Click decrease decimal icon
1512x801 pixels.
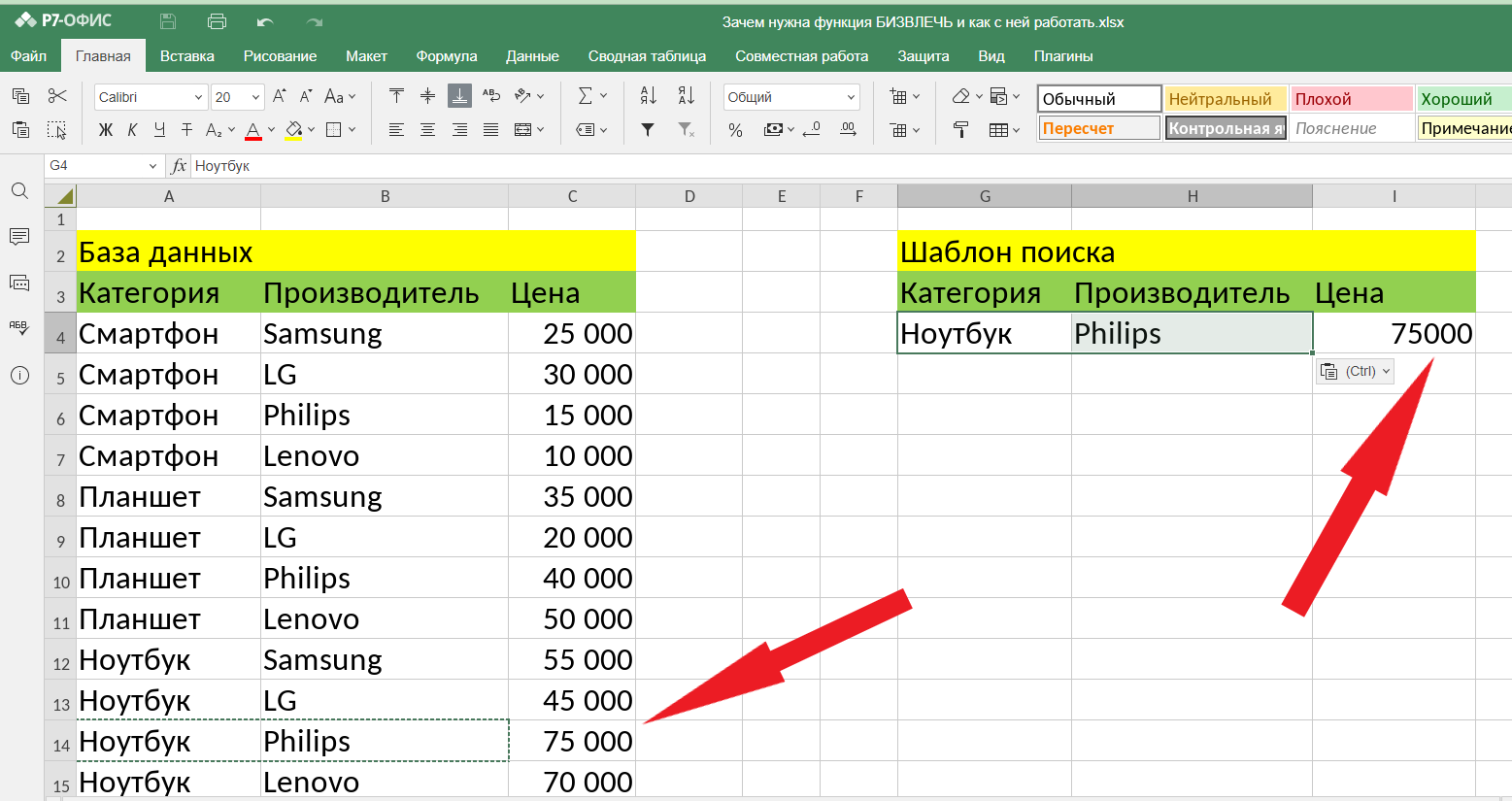coord(812,129)
